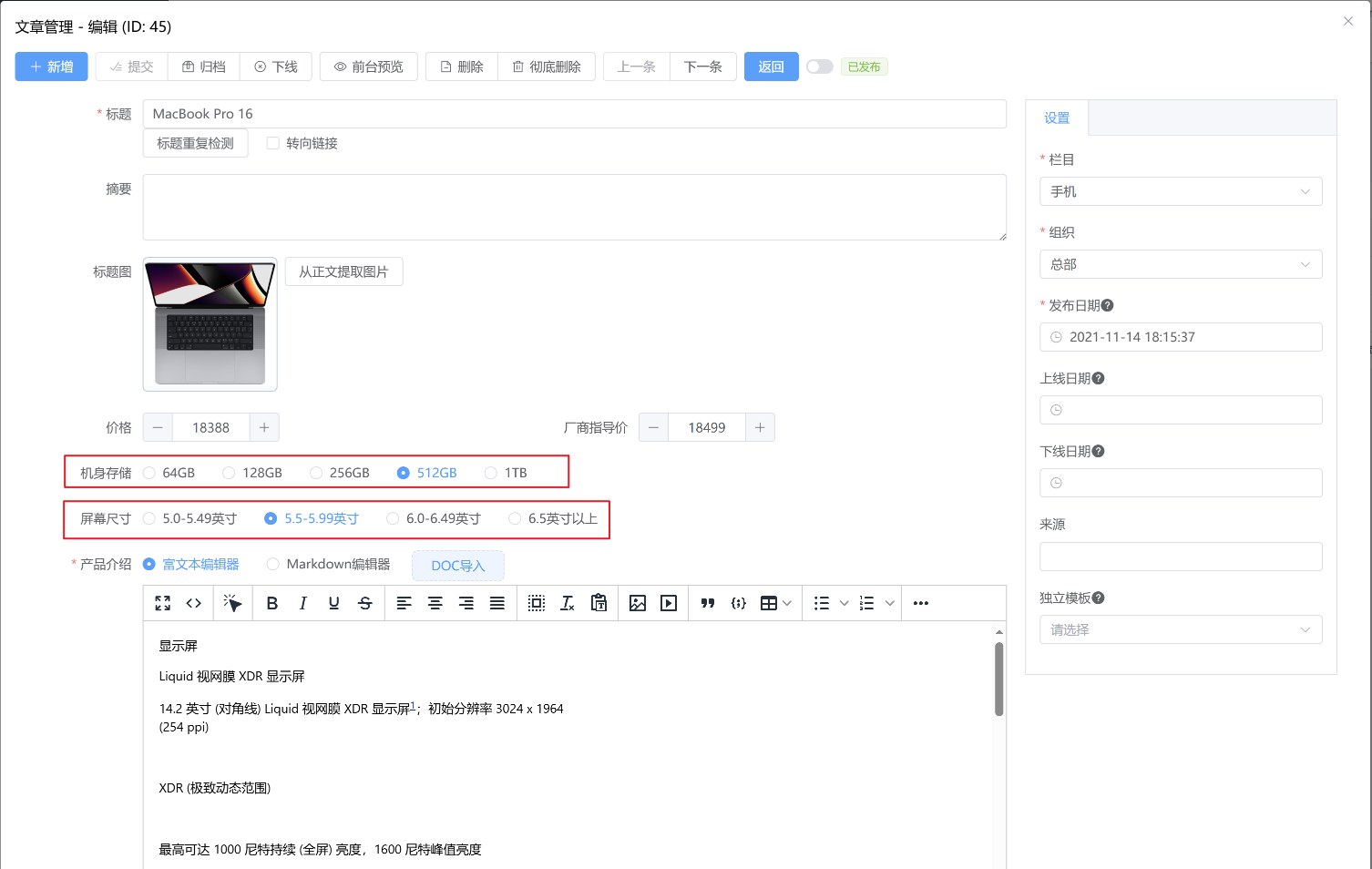Check the 转向链接 checkbox

click(x=272, y=143)
